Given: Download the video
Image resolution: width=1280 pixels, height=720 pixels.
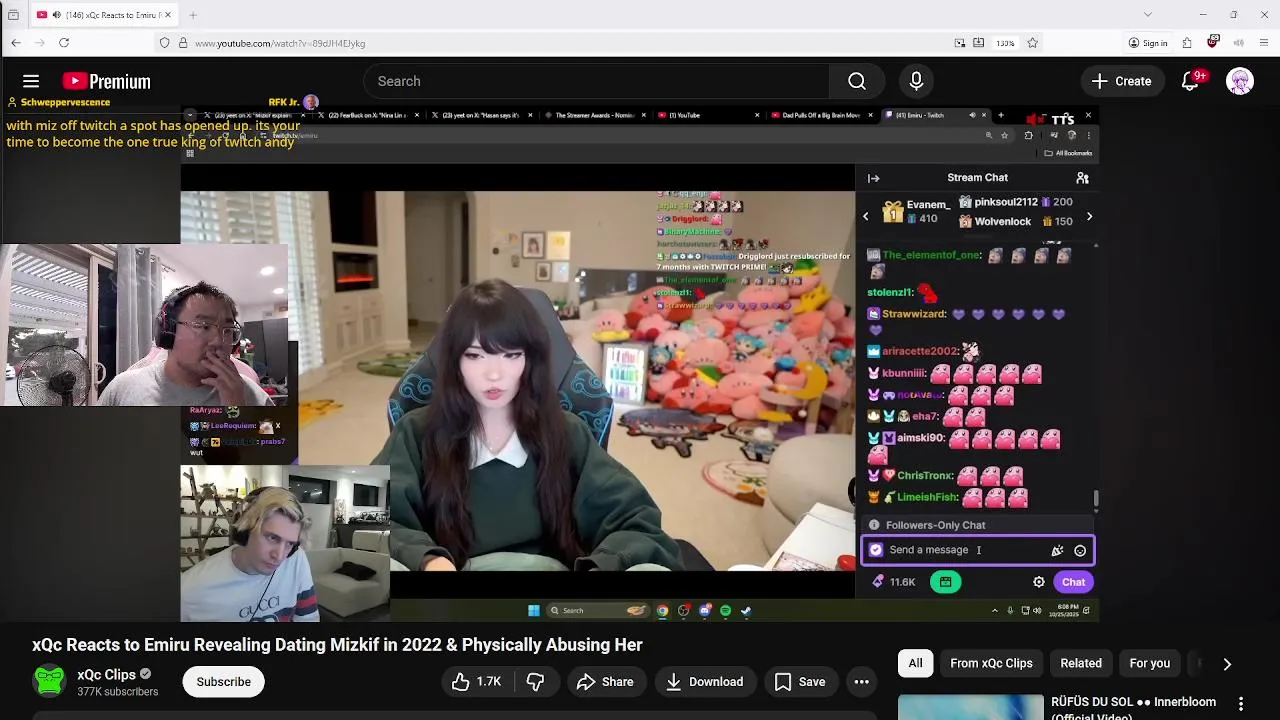Looking at the screenshot, I should click(x=704, y=682).
